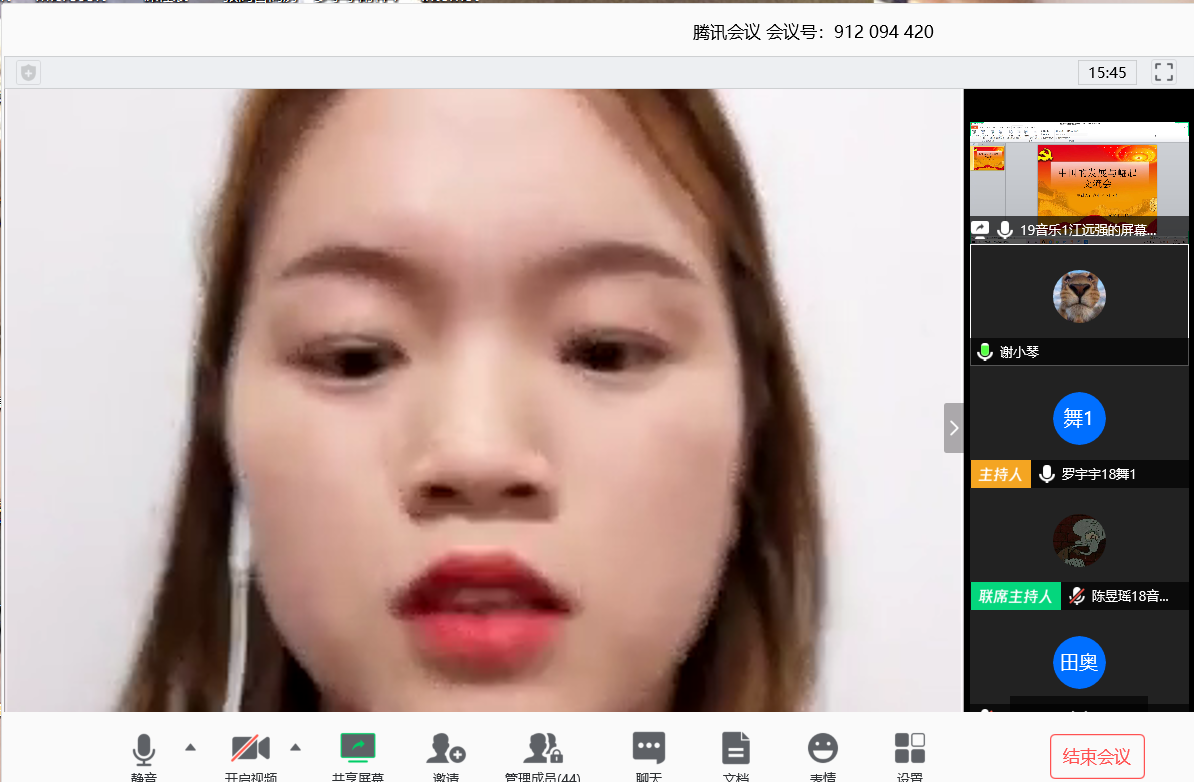The width and height of the screenshot is (1194, 782).
Task: Enter full screen mode using the top-right icon
Action: (1164, 72)
